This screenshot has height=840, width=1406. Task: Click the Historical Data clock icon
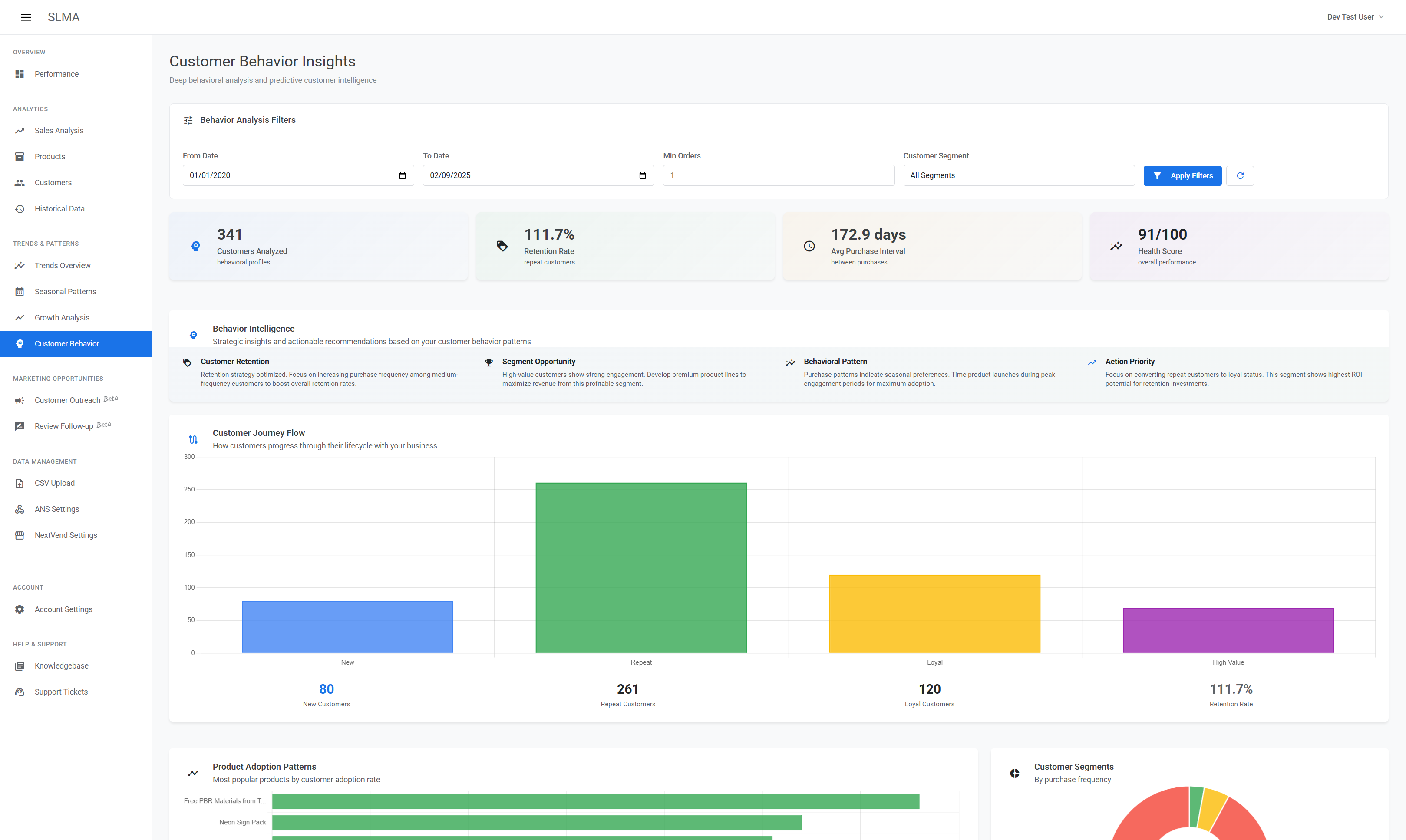pos(19,209)
